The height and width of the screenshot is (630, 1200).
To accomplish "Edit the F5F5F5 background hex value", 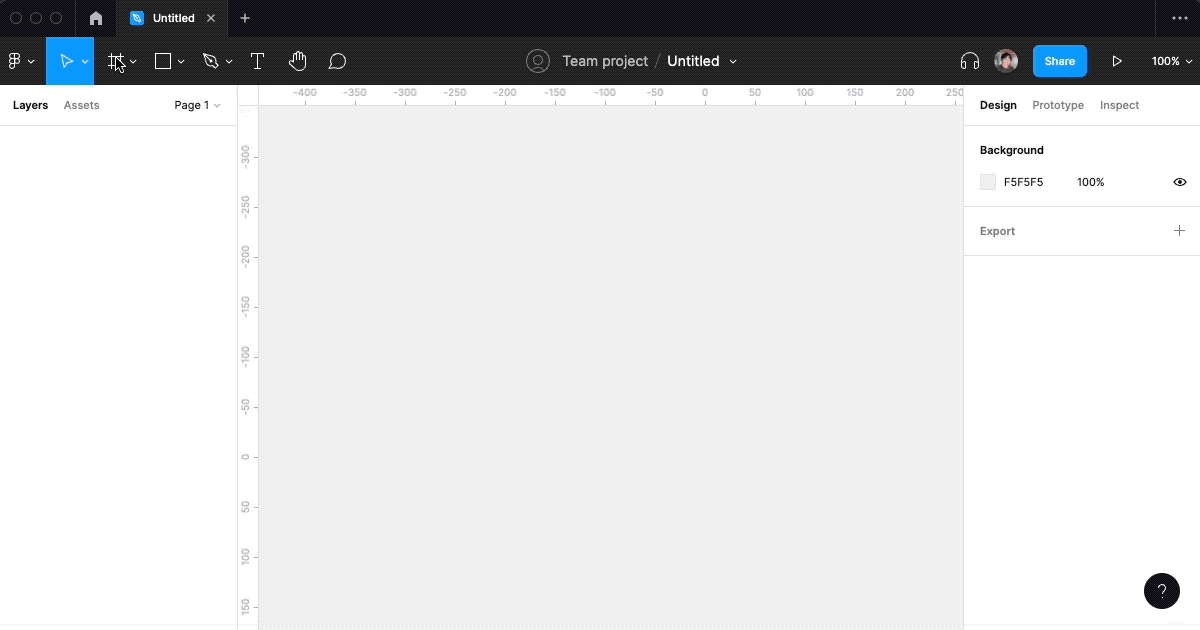I will (x=1023, y=182).
